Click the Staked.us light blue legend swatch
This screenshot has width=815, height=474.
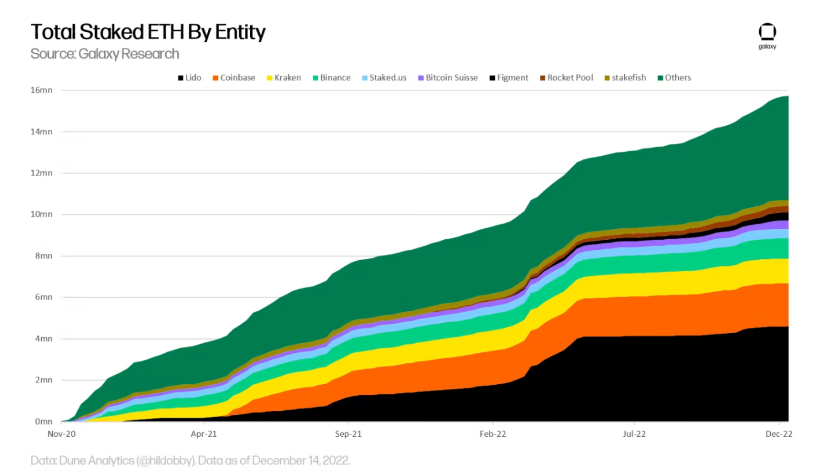pos(365,78)
